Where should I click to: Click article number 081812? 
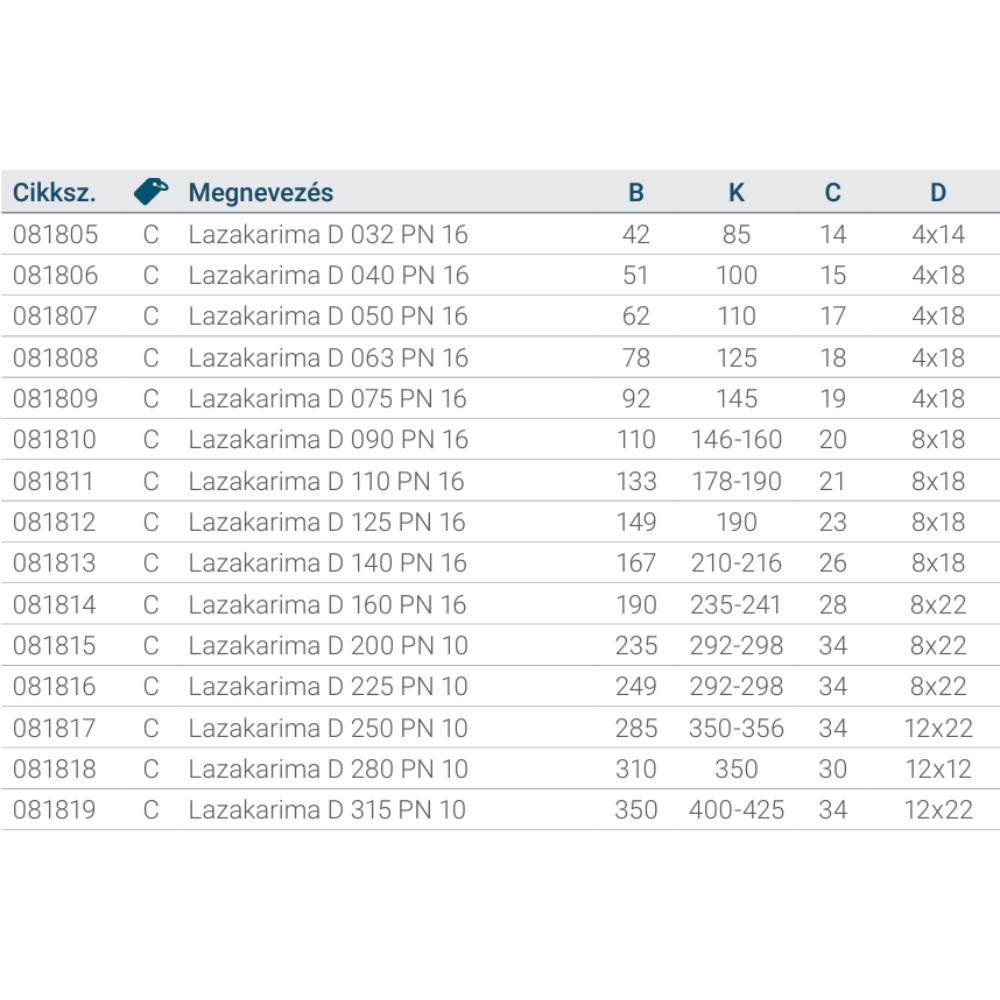[x=56, y=523]
